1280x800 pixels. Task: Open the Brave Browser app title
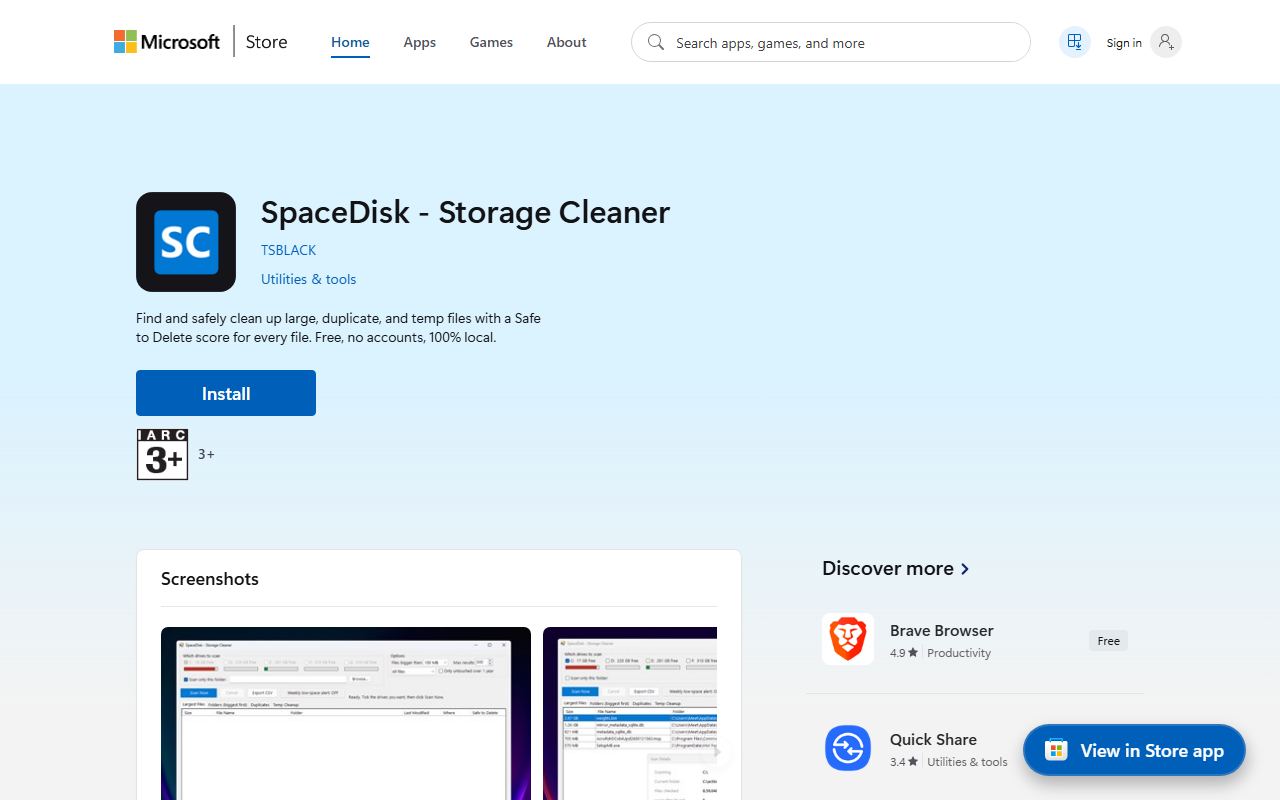(942, 631)
